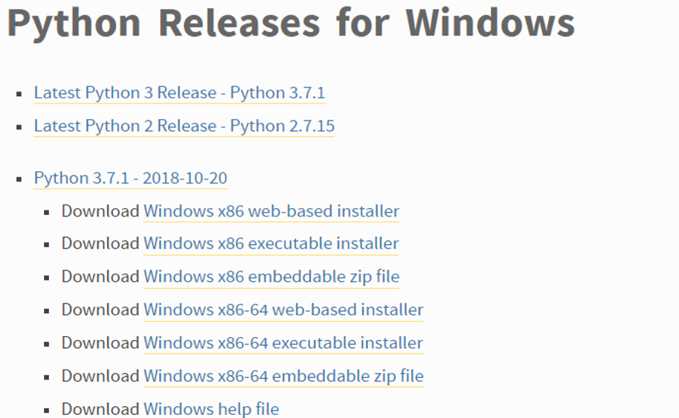Get the Windows x86-64 embeddable zip file
Viewport: 679px width, 418px height.
coord(283,376)
